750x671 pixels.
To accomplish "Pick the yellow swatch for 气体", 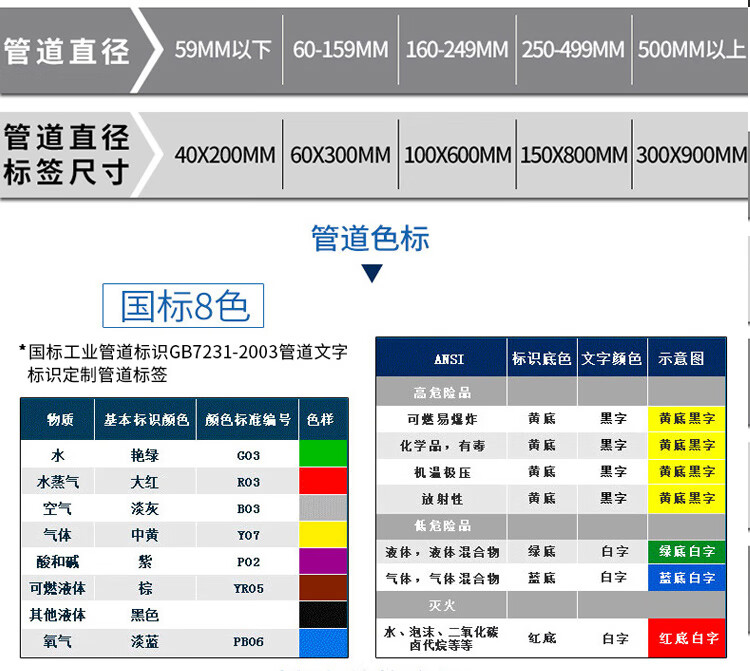I will tap(323, 535).
